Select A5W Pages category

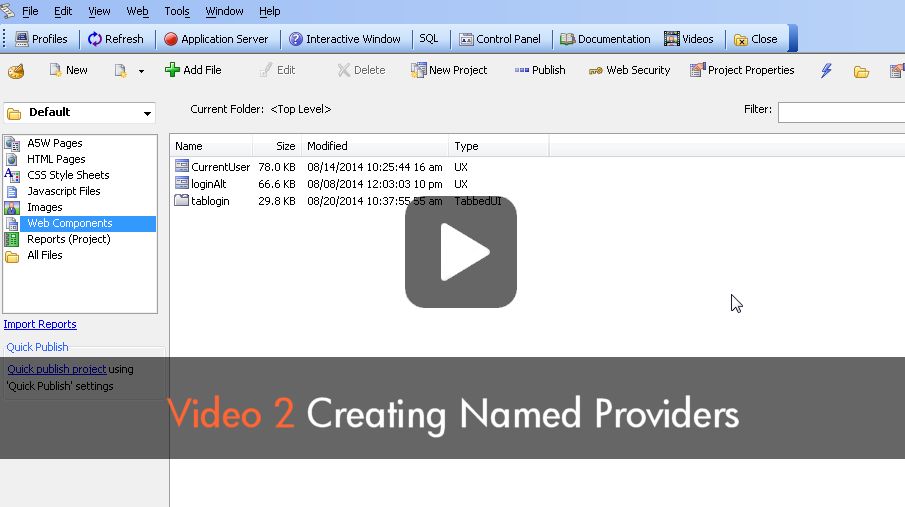tap(54, 143)
